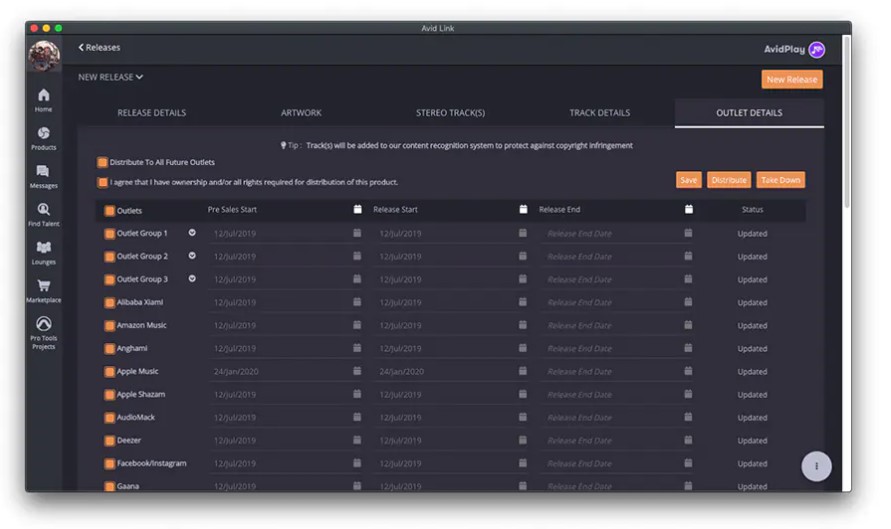Toggle the Apple Shazam checkbox
The height and width of the screenshot is (529, 891).
coord(109,394)
